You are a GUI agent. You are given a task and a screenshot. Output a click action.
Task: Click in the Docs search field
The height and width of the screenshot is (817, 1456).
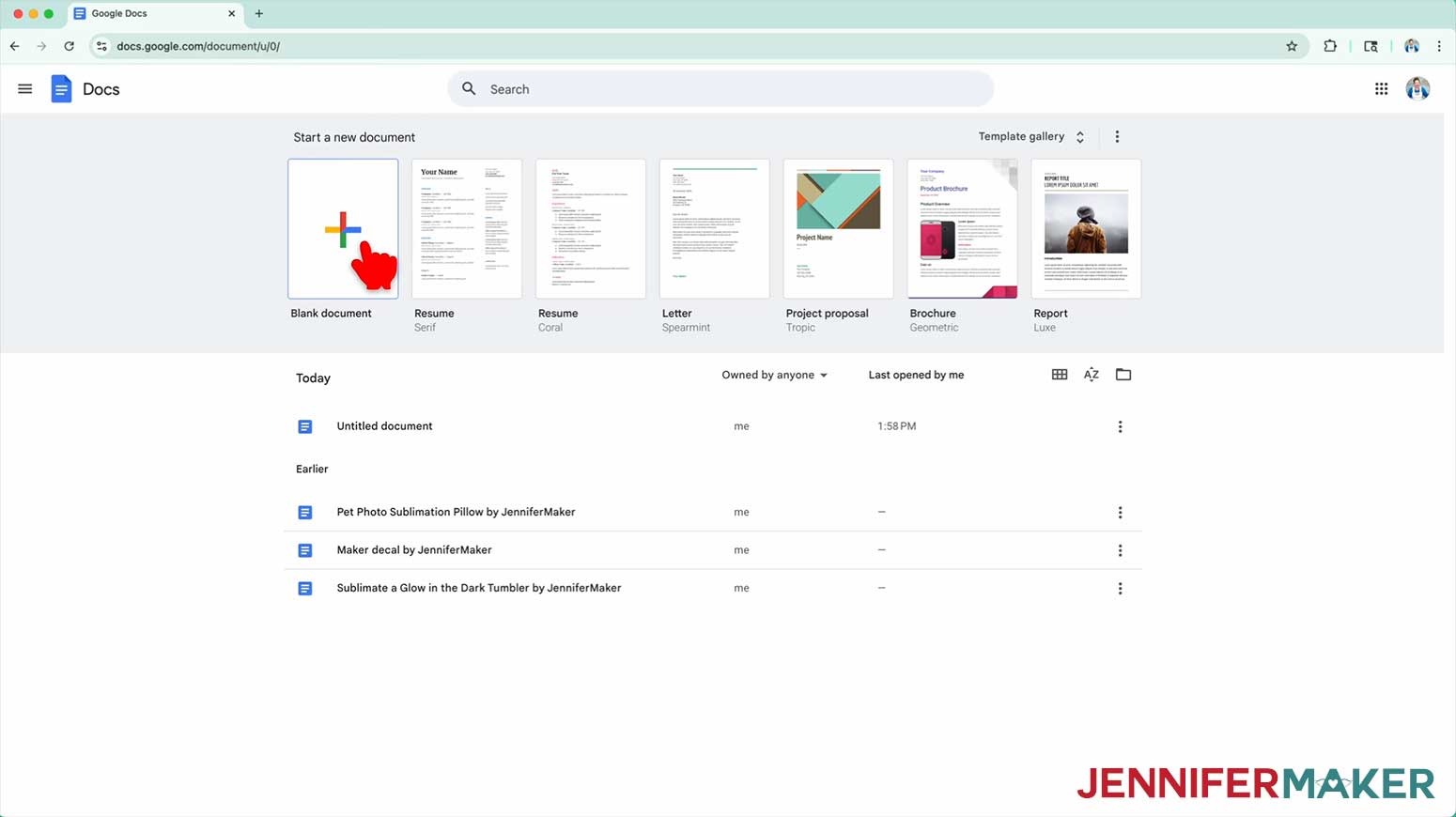(720, 89)
